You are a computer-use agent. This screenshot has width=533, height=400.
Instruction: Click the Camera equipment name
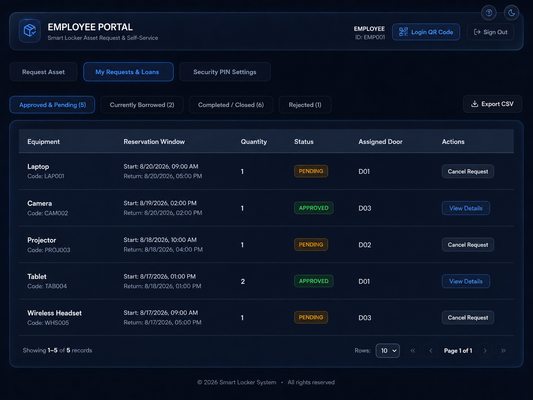39,203
